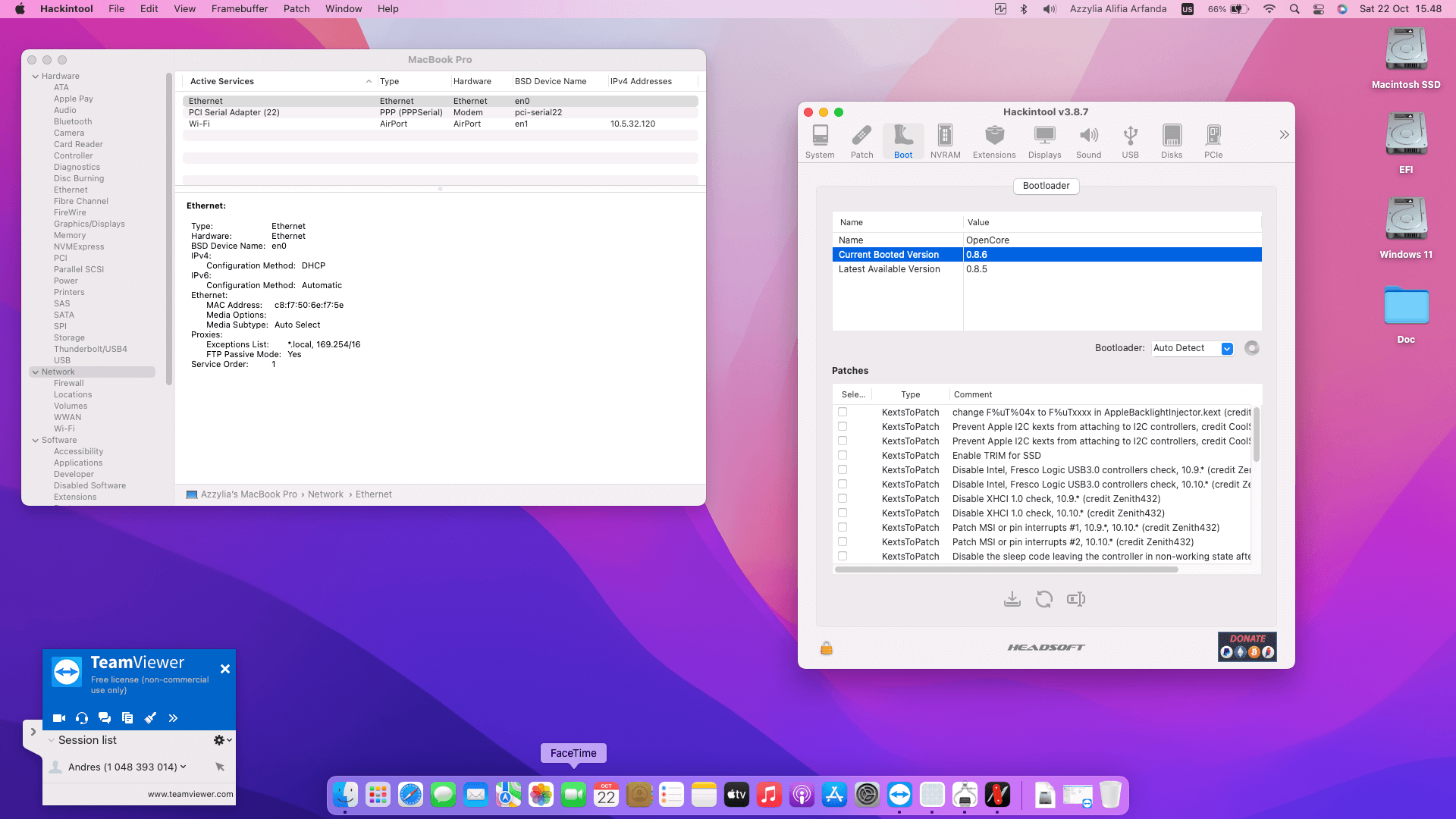The image size is (1456, 819).
Task: Open FaceTime from the Dock
Action: 573,795
